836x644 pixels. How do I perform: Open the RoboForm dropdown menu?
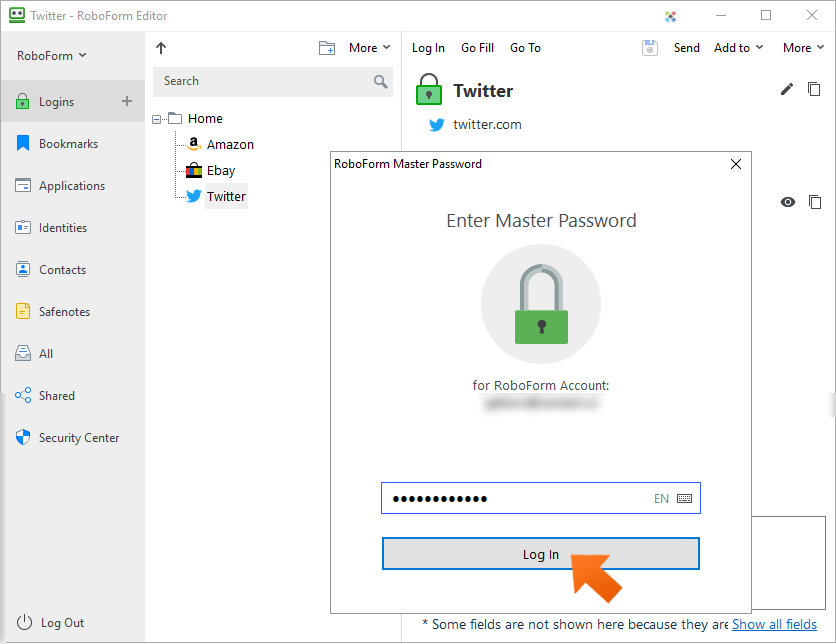tap(52, 55)
